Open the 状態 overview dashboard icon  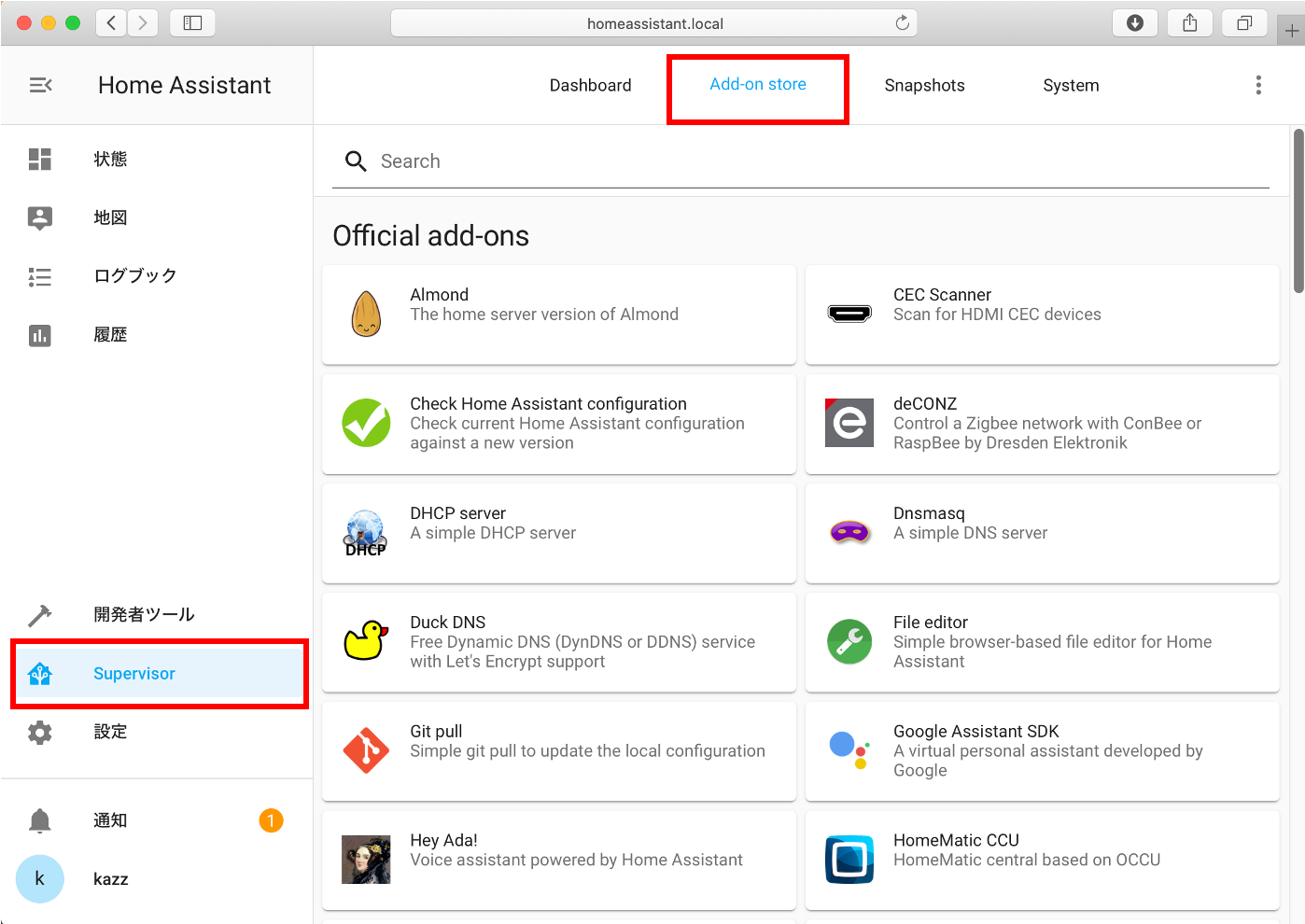tap(40, 159)
